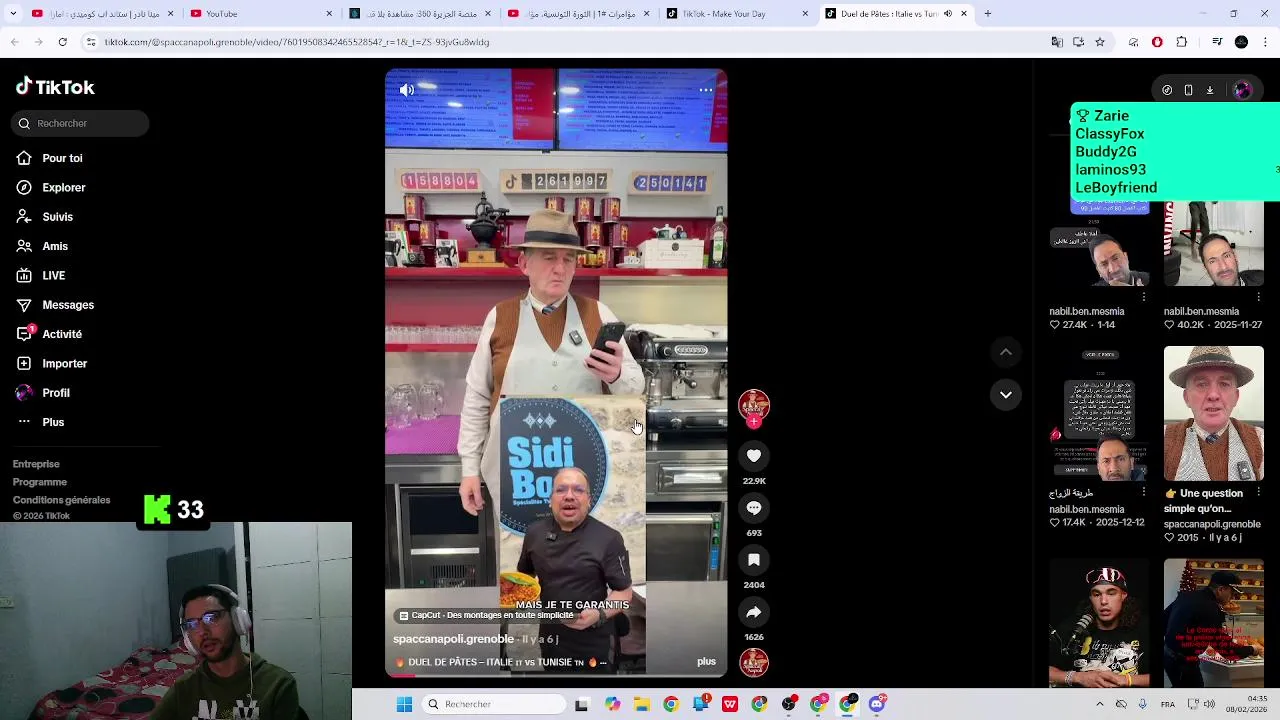Click the phone app icon in top bar
Viewport: 1280px width, 720px height.
tap(1188, 90)
